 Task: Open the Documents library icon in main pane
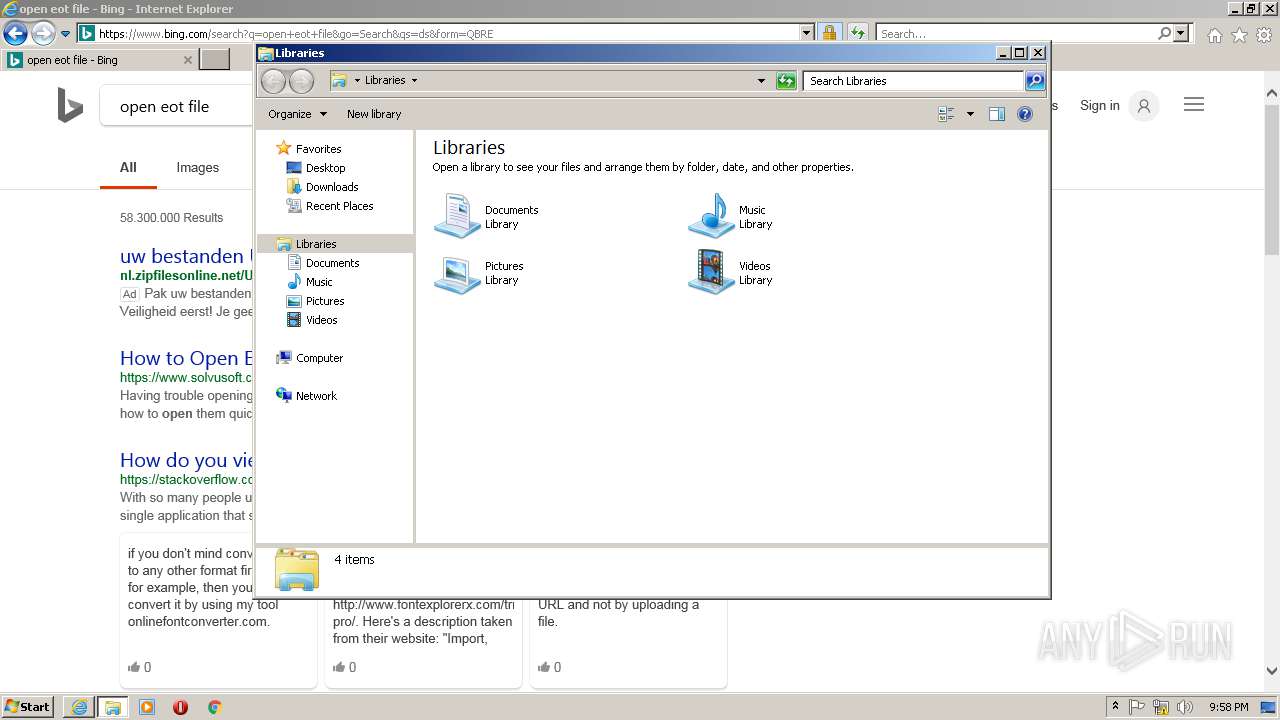[457, 216]
